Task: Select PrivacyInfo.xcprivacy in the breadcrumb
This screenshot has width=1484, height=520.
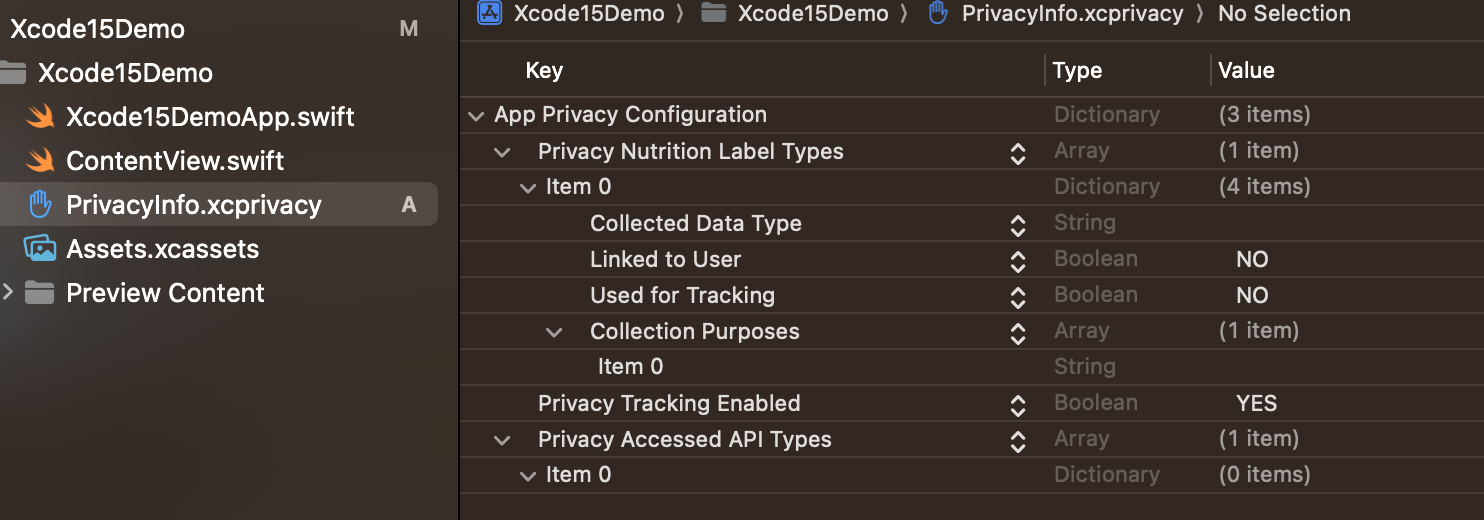Action: (x=1072, y=14)
